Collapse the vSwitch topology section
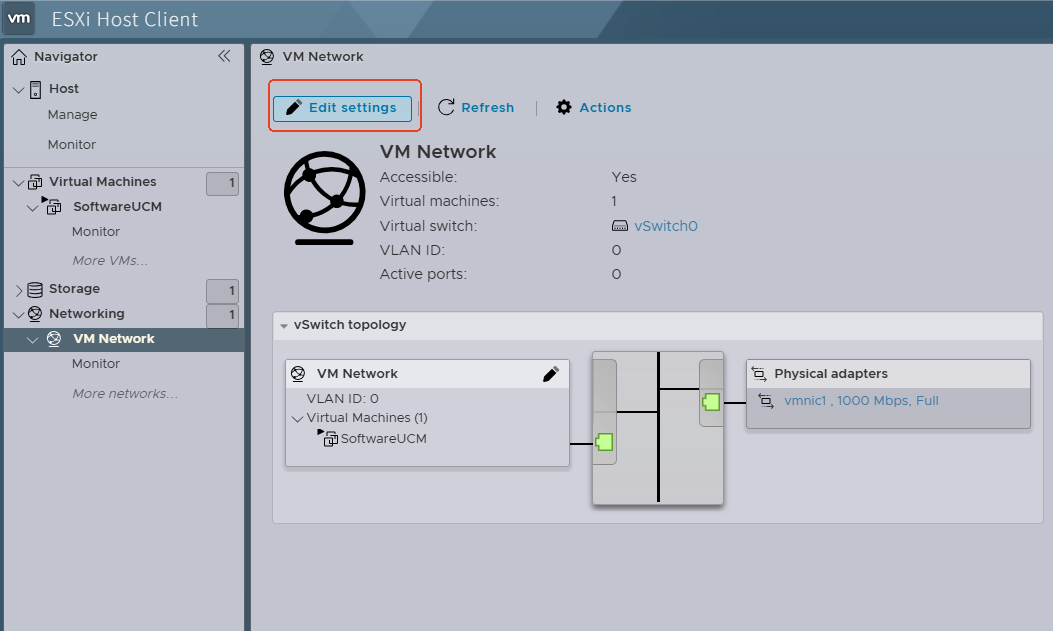1053x631 pixels. click(284, 326)
